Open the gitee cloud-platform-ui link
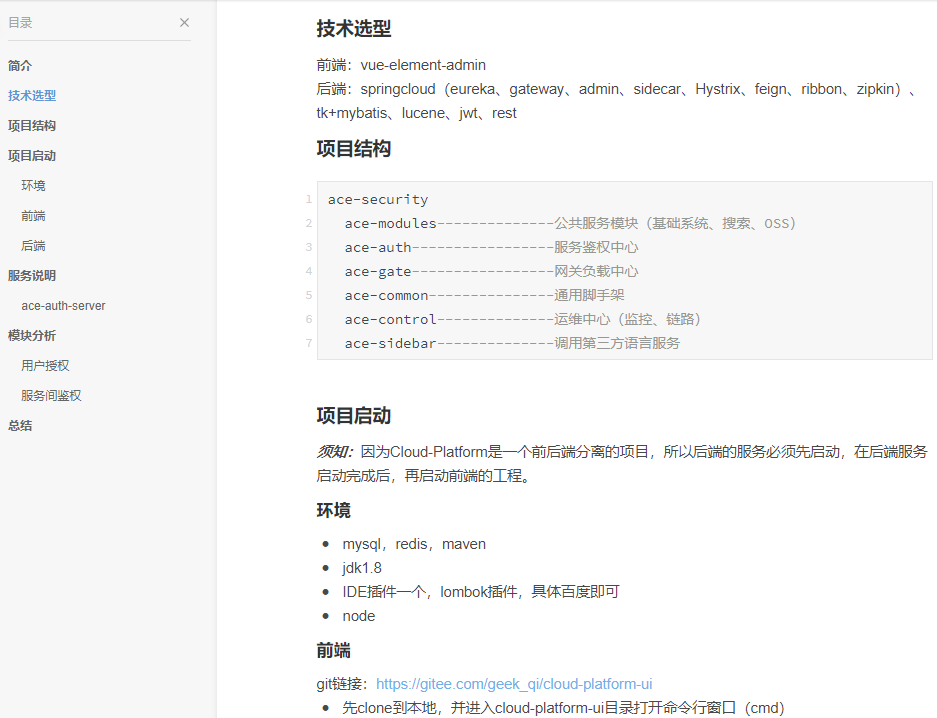Image resolution: width=937 pixels, height=718 pixels. tap(514, 684)
